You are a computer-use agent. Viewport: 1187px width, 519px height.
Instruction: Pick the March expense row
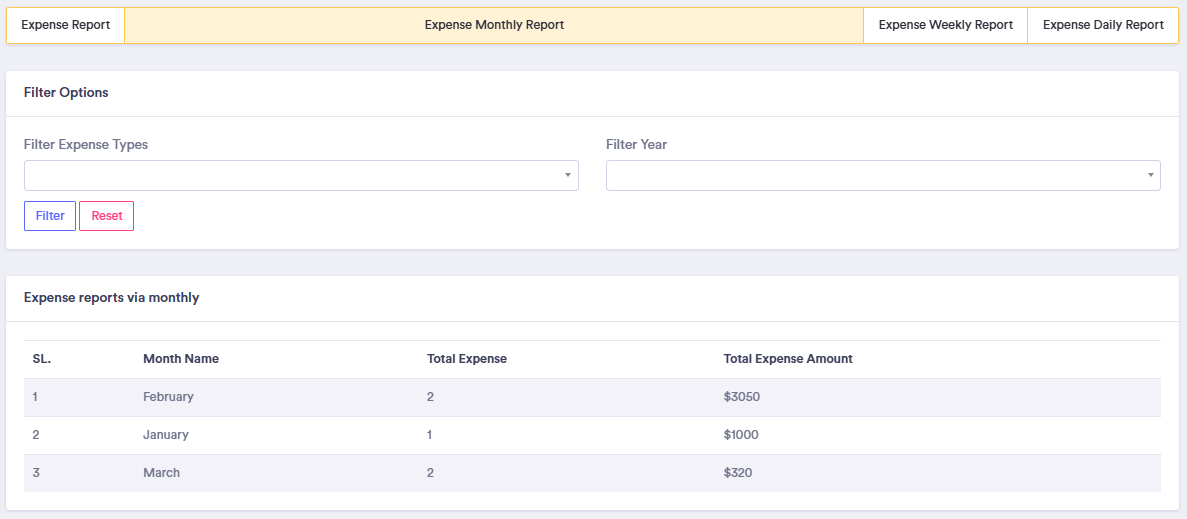click(161, 473)
